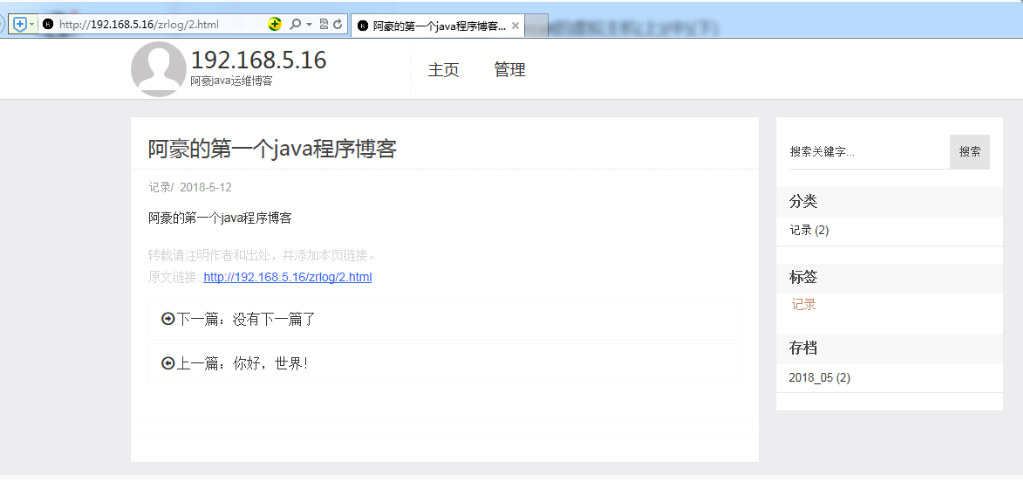Open dropdown arrow beside the shield icon

(32, 24)
